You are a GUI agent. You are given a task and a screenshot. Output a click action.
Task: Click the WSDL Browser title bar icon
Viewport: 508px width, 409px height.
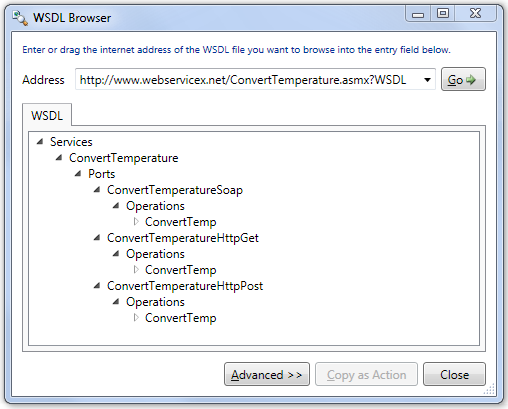(x=20, y=18)
